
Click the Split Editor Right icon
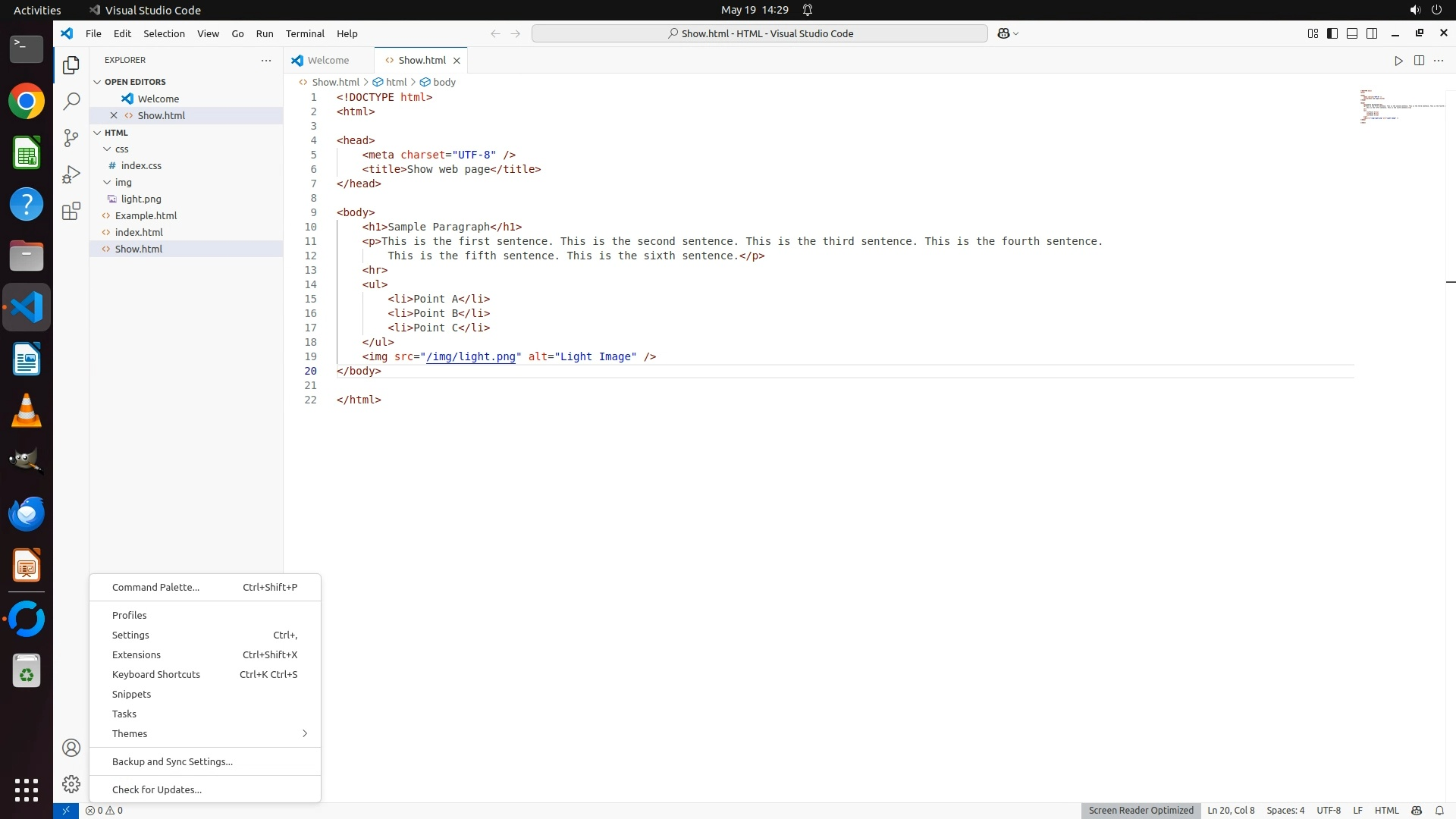click(1419, 61)
